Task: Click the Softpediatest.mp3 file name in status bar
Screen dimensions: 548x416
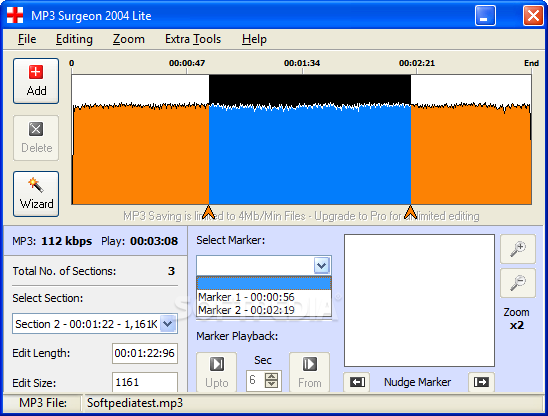Action: coord(135,403)
